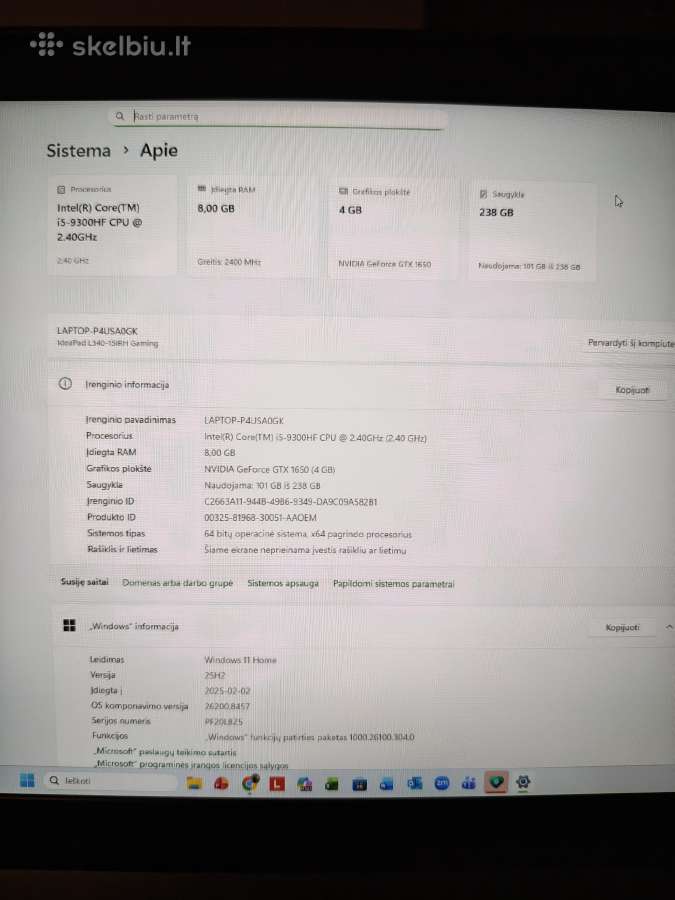The height and width of the screenshot is (900, 675).
Task: Click the install date 2025-02-02 value
Action: (227, 690)
